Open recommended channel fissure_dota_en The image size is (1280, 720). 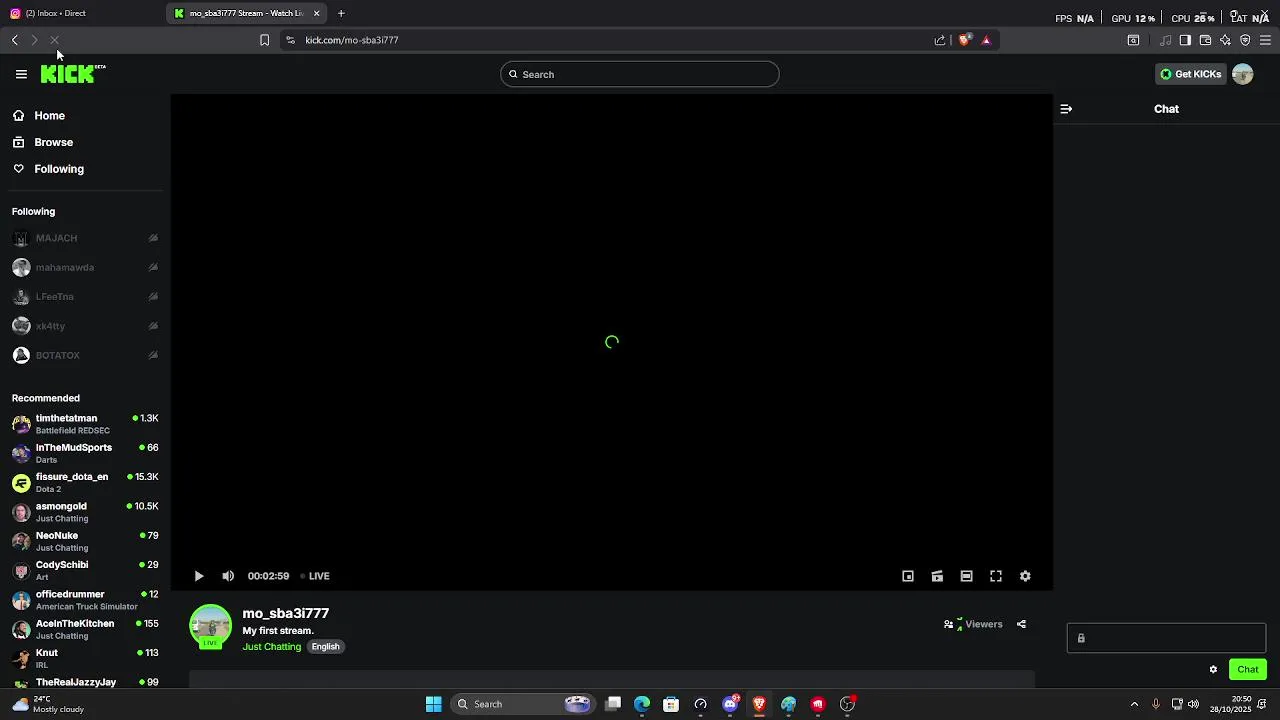click(85, 482)
